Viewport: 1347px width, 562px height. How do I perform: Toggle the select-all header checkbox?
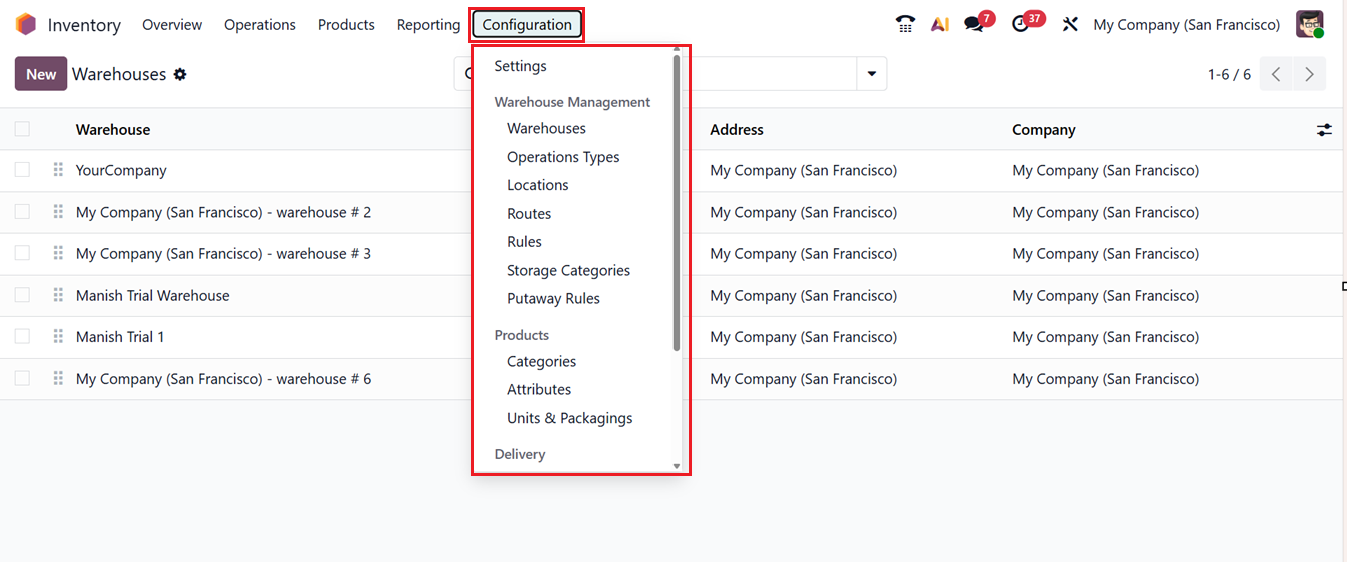tap(22, 129)
